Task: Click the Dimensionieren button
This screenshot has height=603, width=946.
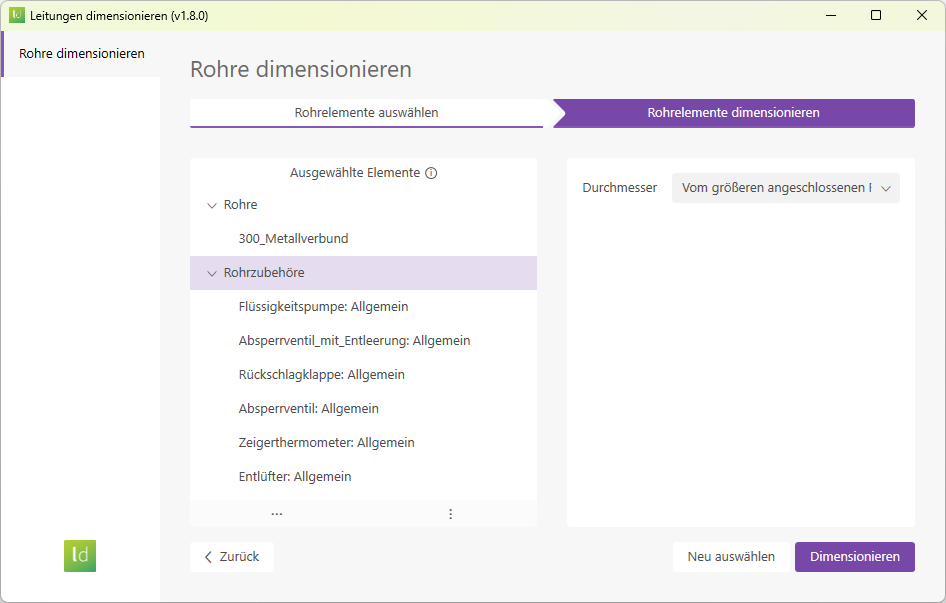Action: click(855, 556)
